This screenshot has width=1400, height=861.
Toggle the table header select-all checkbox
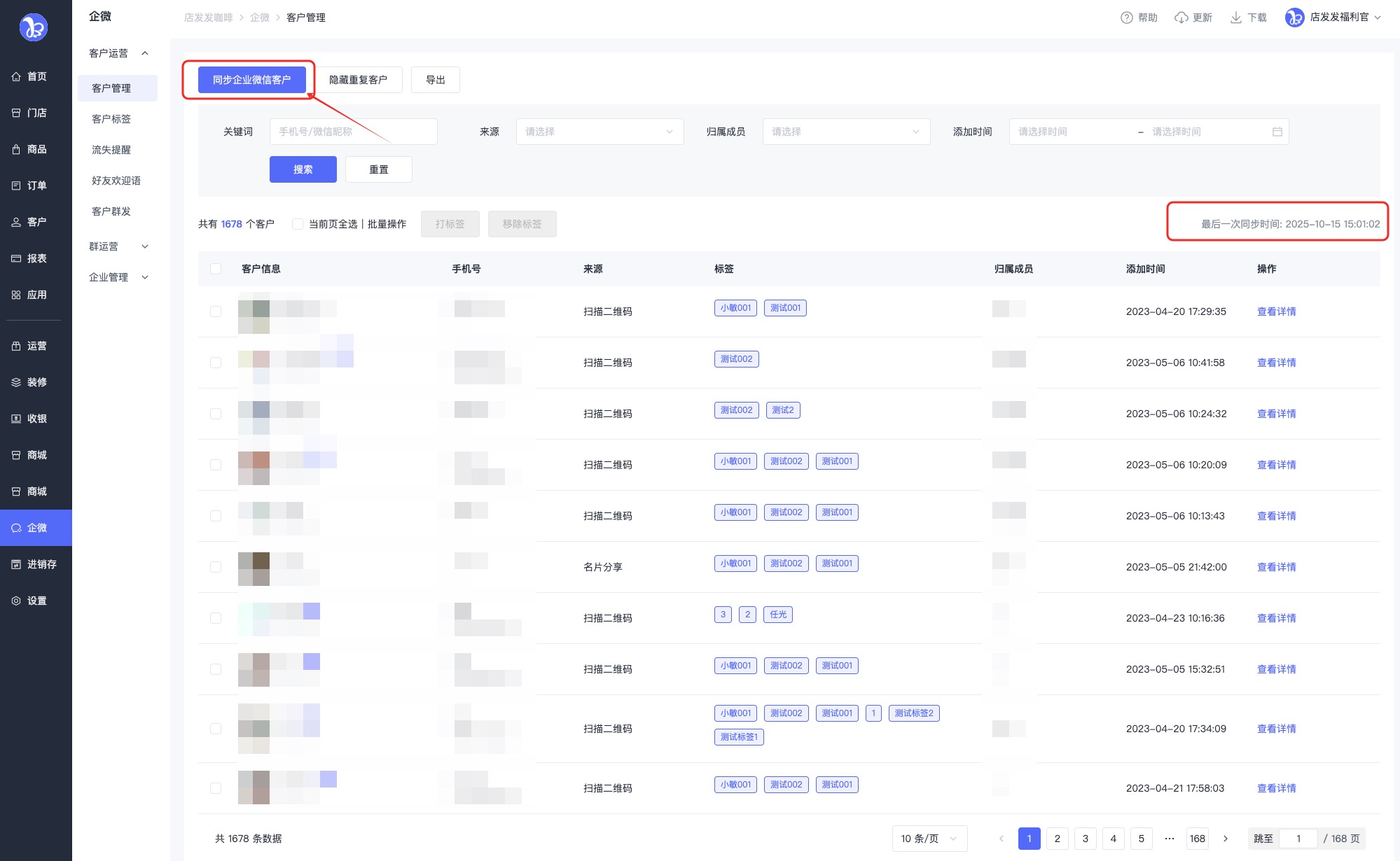coord(216,269)
